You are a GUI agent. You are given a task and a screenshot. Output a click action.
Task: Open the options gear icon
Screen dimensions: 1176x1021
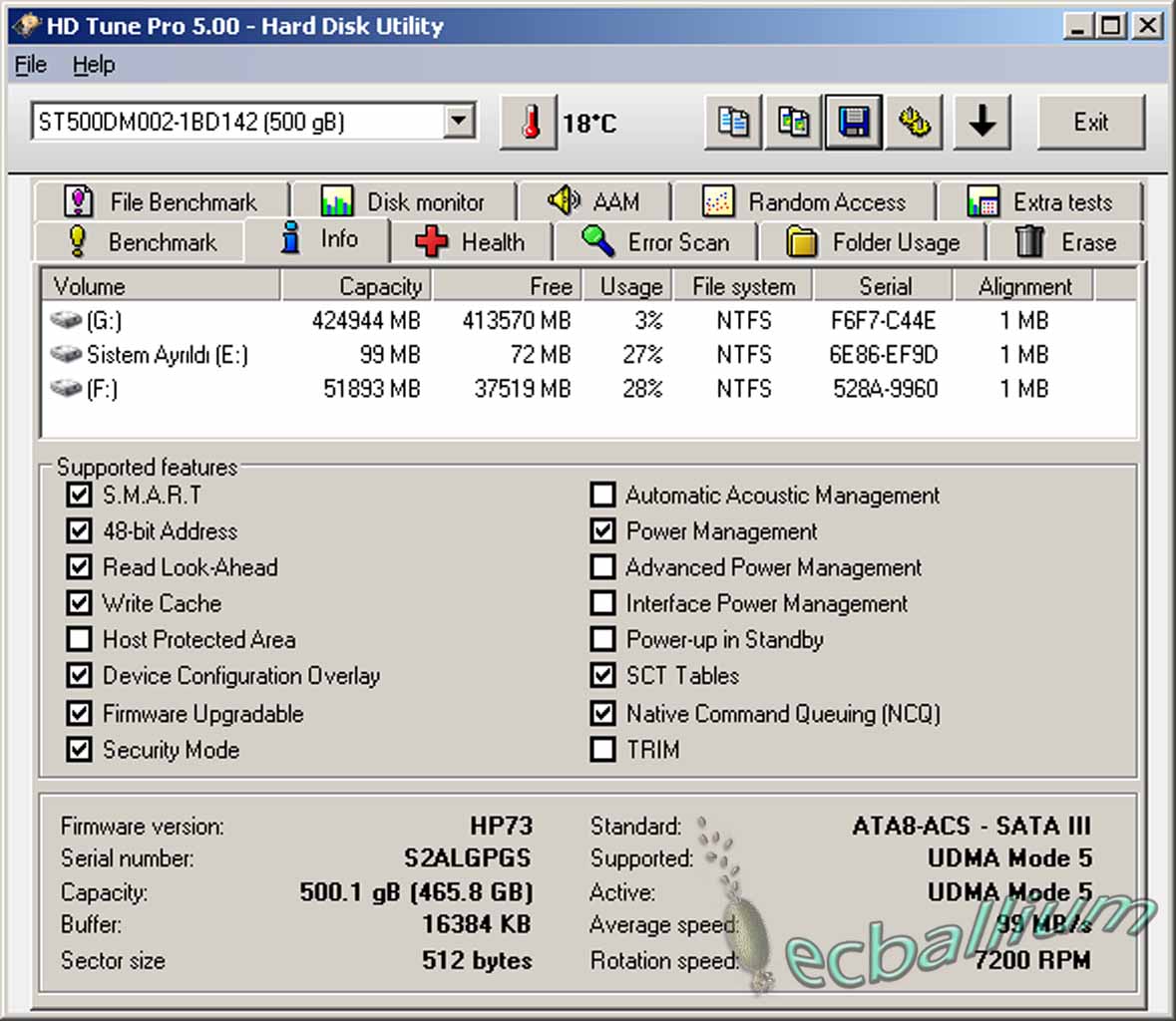click(914, 123)
